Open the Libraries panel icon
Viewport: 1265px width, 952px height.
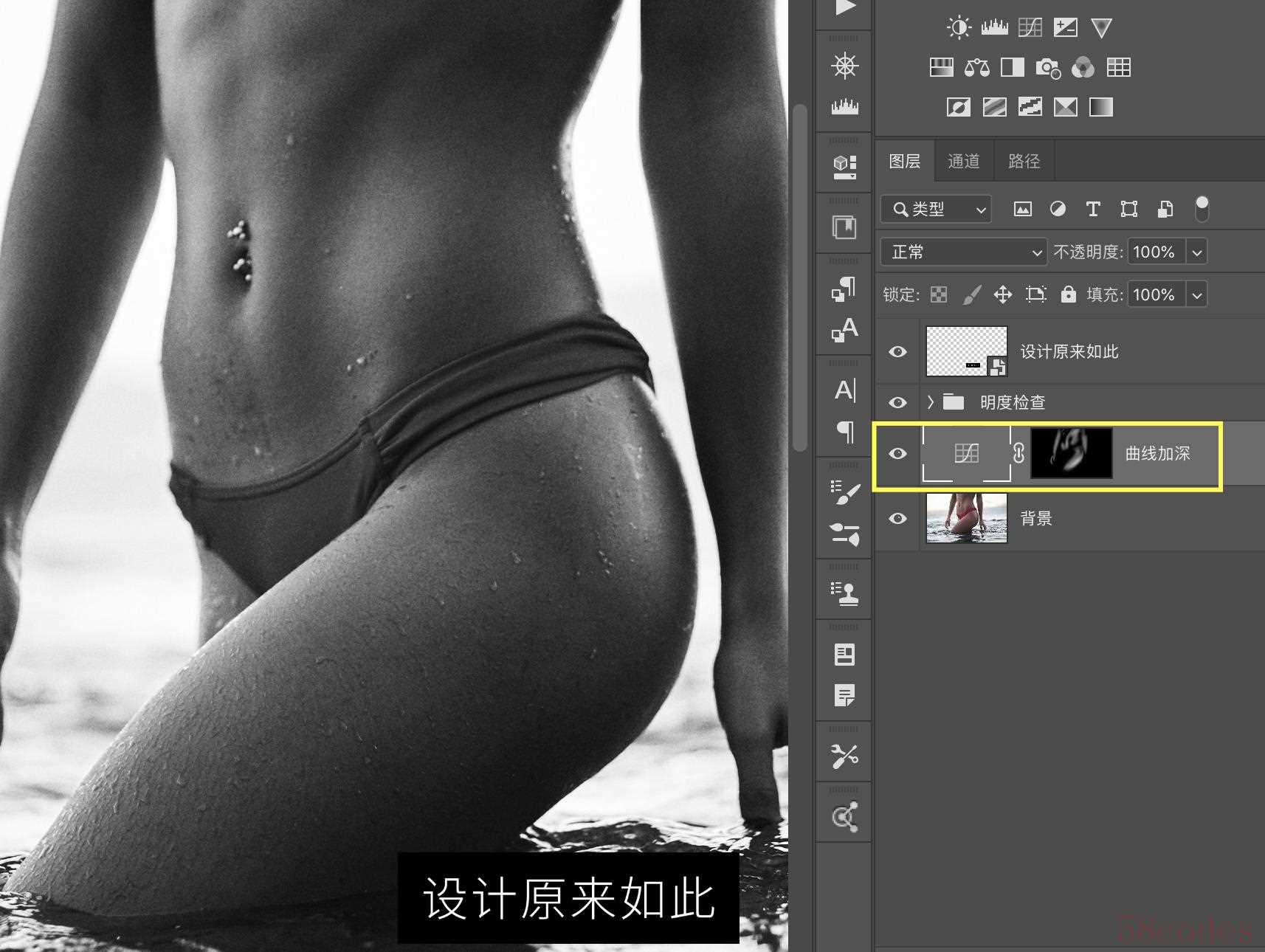pos(845,227)
